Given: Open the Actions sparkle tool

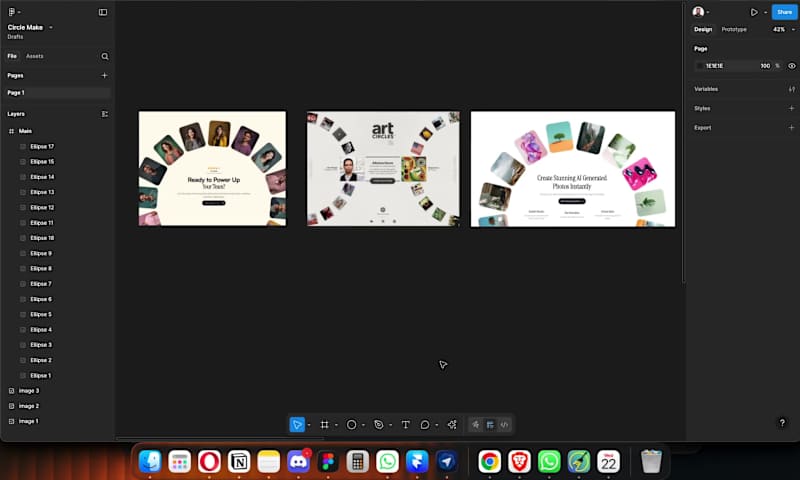Looking at the screenshot, I should pos(452,424).
